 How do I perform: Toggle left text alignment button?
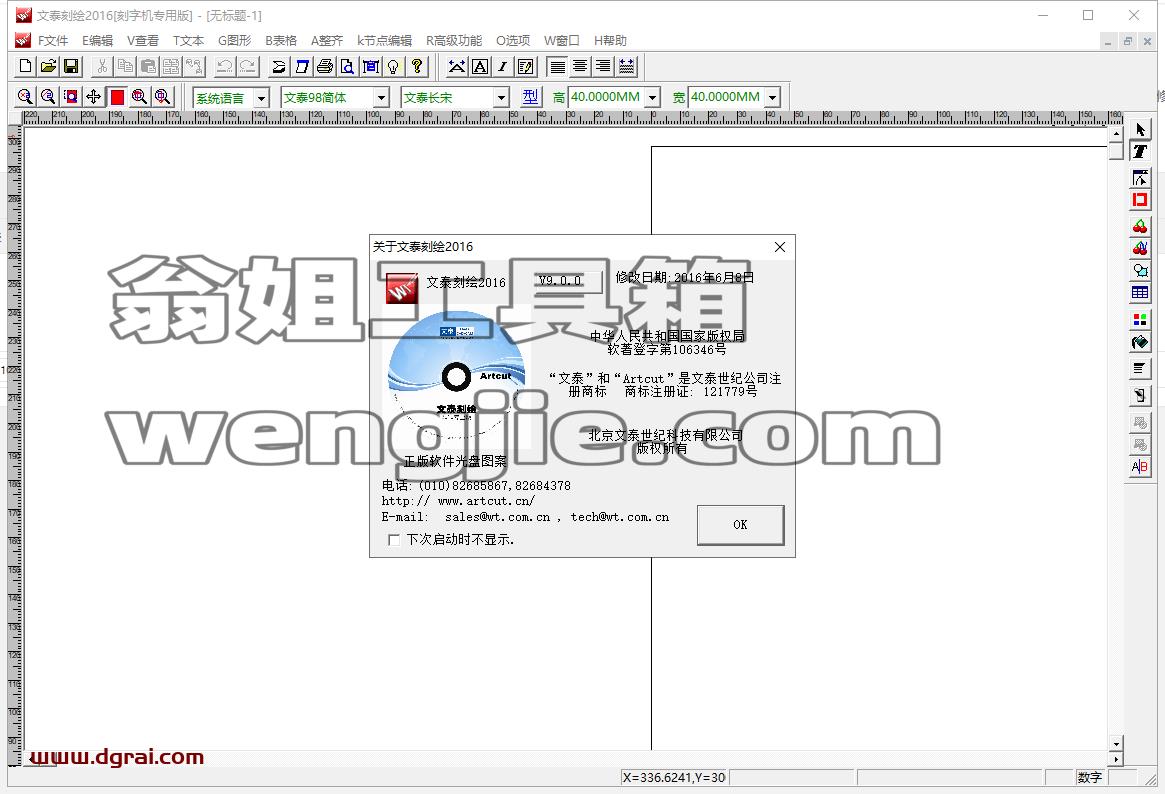pos(557,67)
